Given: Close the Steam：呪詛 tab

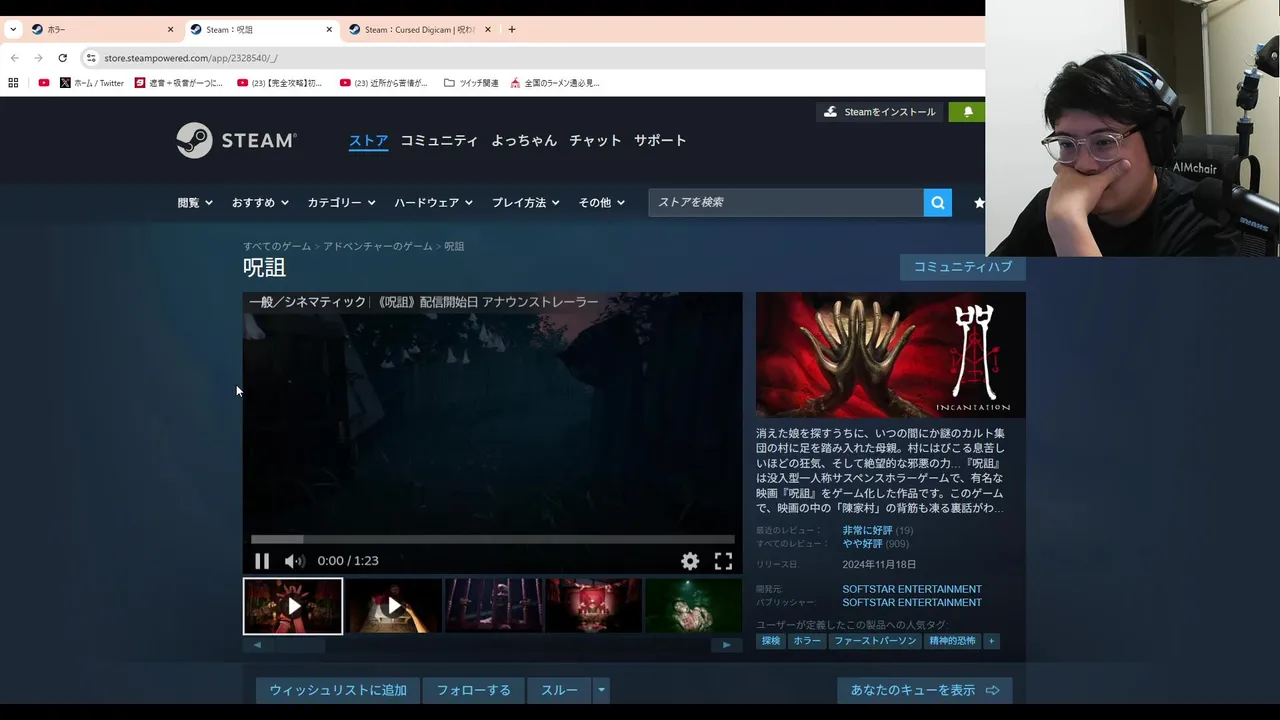Looking at the screenshot, I should tap(329, 29).
